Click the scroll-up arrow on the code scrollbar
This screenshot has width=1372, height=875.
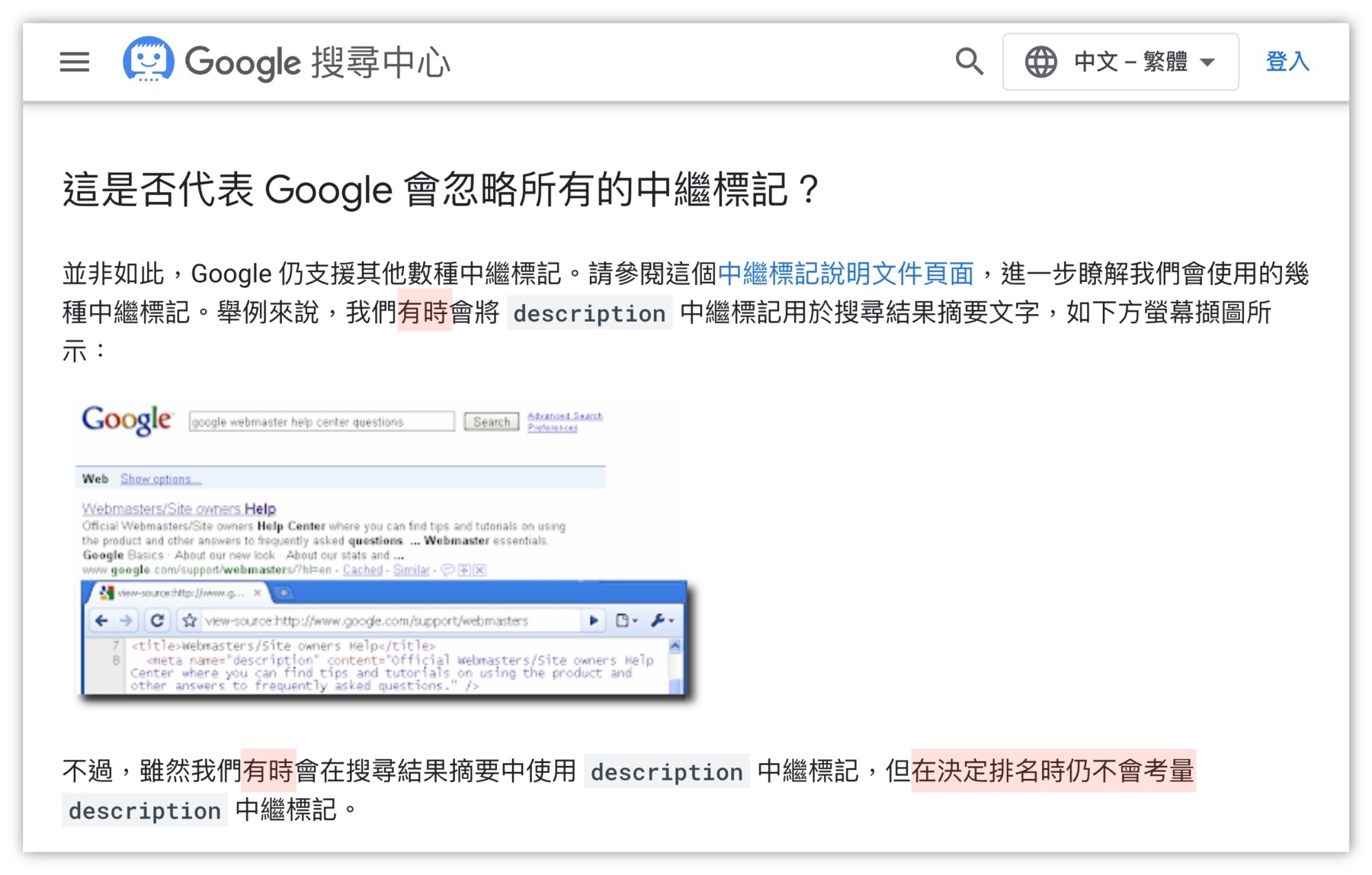pyautogui.click(x=675, y=645)
